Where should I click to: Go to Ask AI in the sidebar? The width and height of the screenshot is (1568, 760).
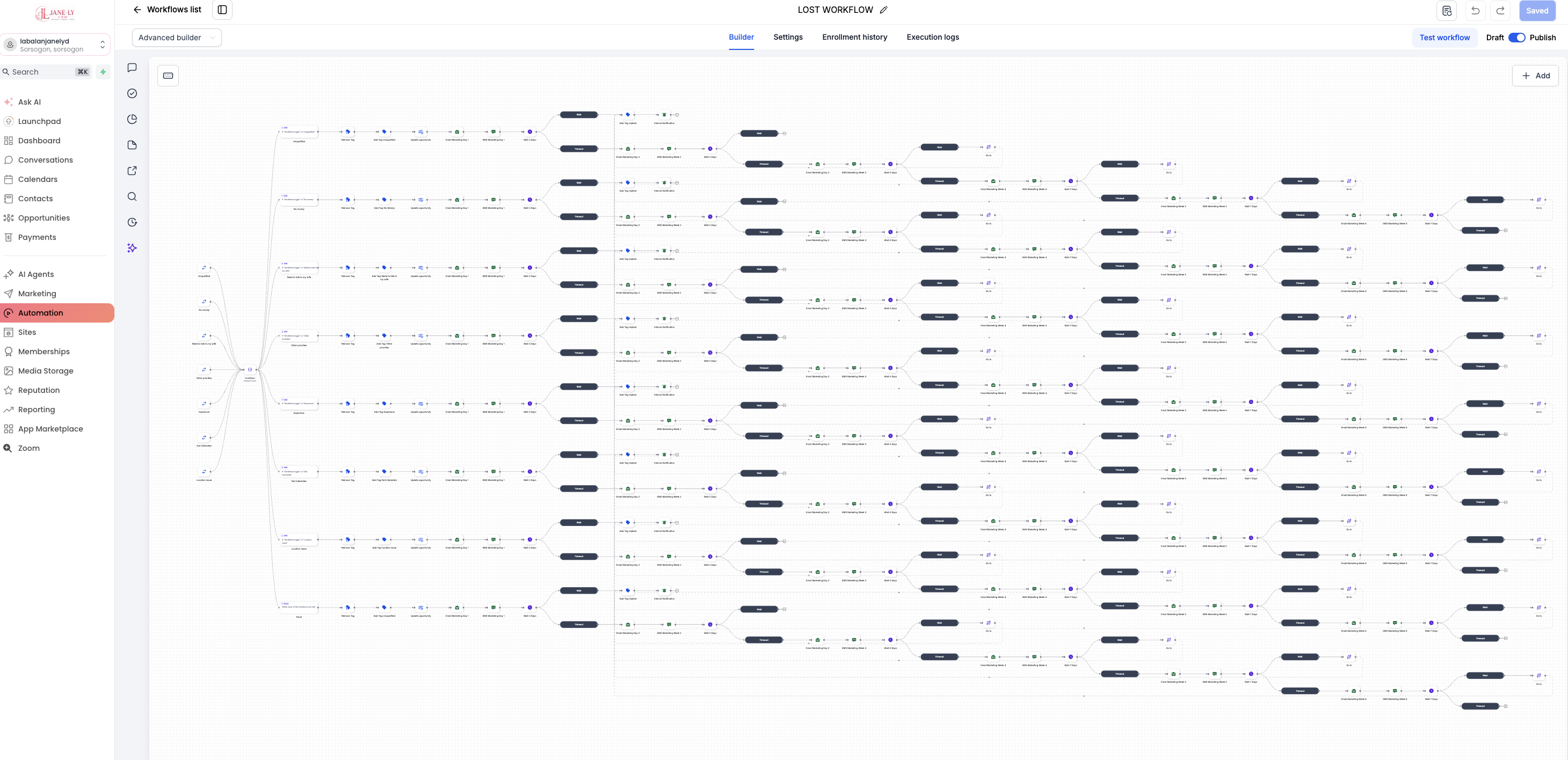tap(56, 102)
